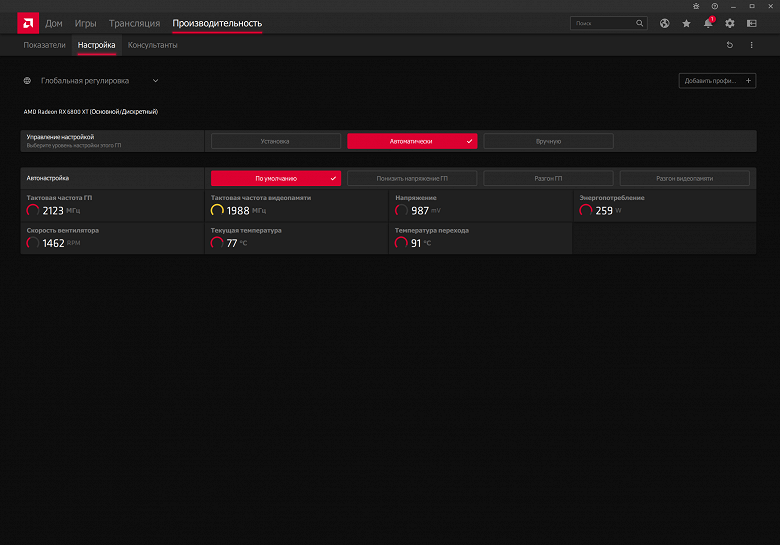Click the Тактовая частота видеопамяти heading
The image size is (780, 545).
[261, 197]
